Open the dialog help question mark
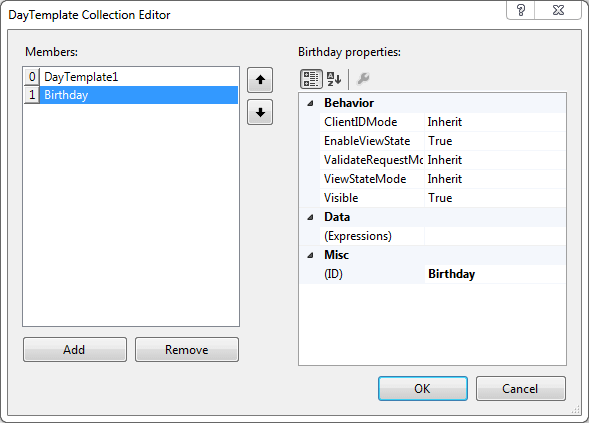Image resolution: width=589 pixels, height=423 pixels. pos(521,10)
